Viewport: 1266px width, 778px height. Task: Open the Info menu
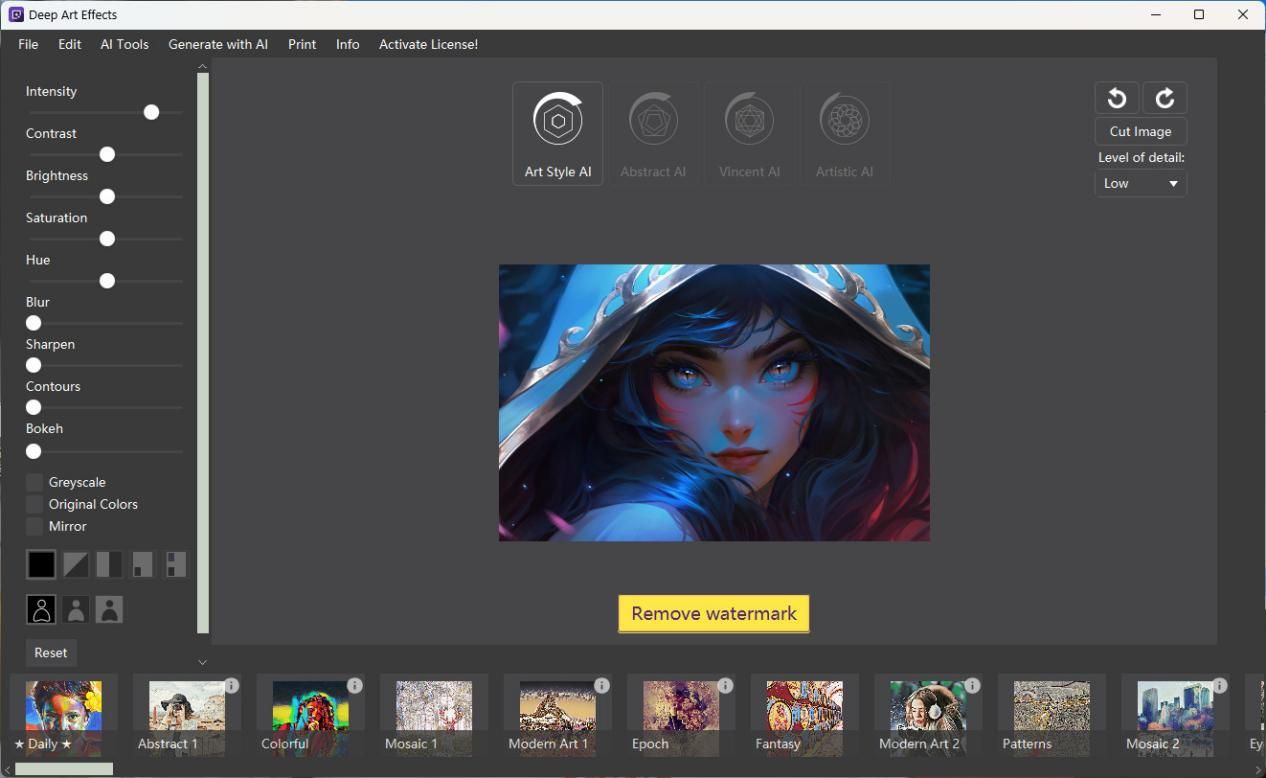[348, 44]
